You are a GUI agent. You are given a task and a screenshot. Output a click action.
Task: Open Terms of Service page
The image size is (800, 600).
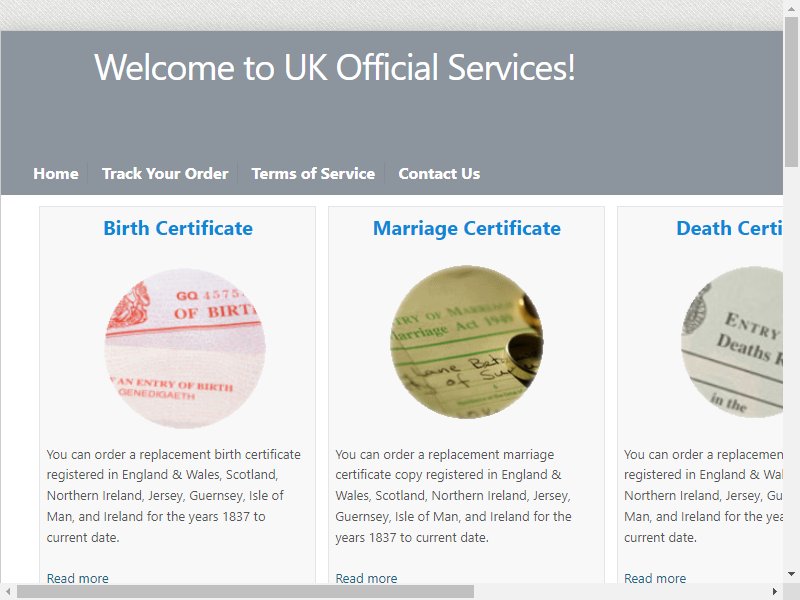pos(313,173)
